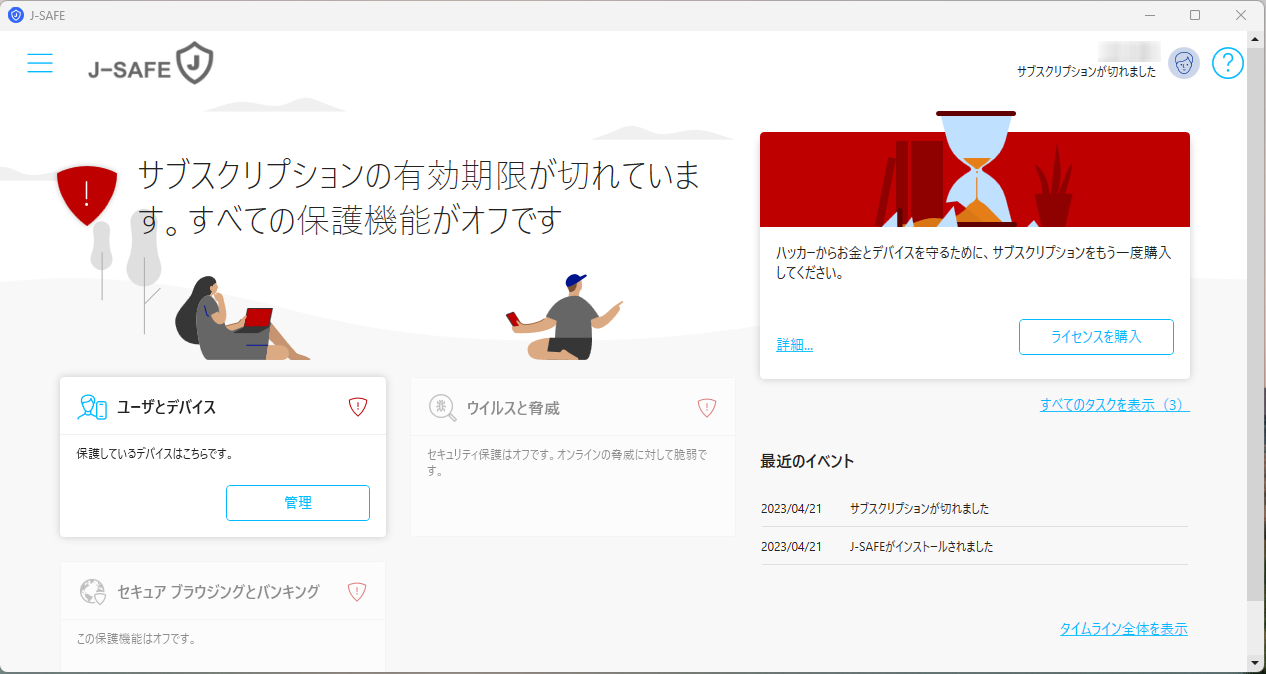Screen dimensions: 1266x674
Task: Click the ウイルスと脅威 virus icon
Action: (441, 407)
